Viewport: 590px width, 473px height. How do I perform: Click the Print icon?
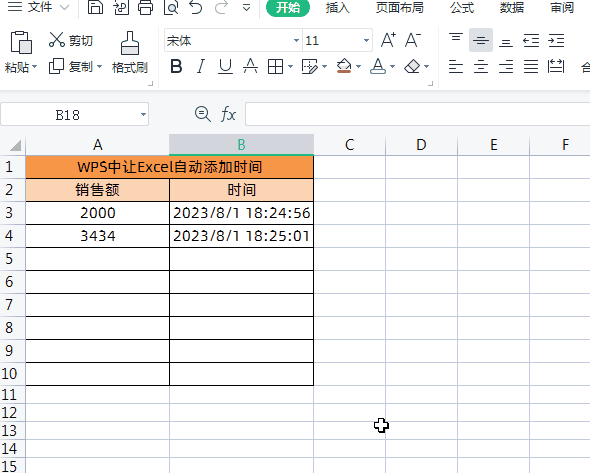point(145,7)
